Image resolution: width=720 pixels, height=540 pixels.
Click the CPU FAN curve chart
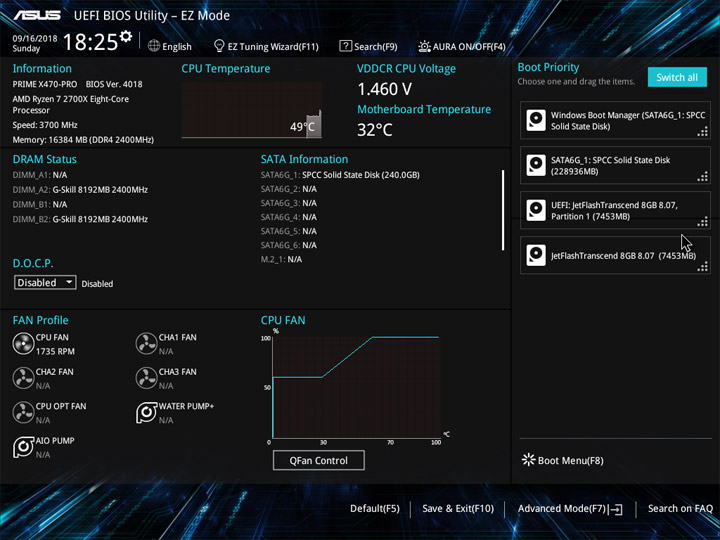[x=356, y=388]
